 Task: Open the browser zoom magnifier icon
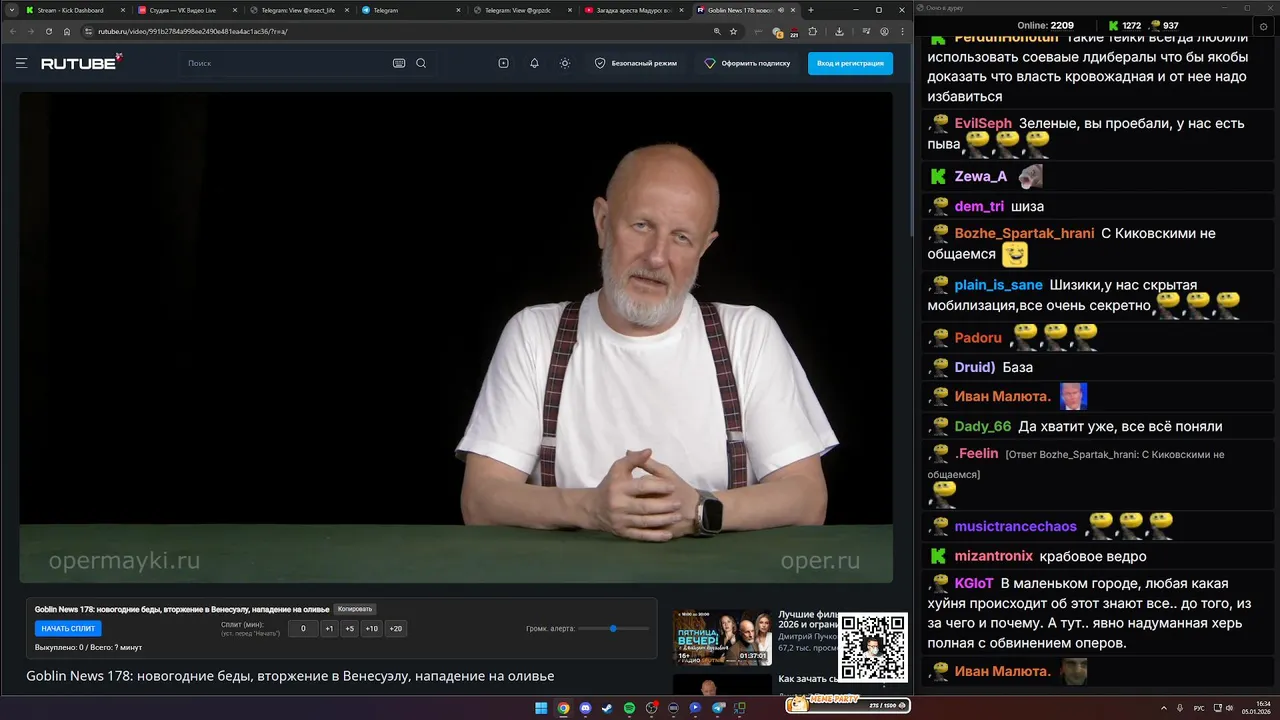[x=717, y=31]
